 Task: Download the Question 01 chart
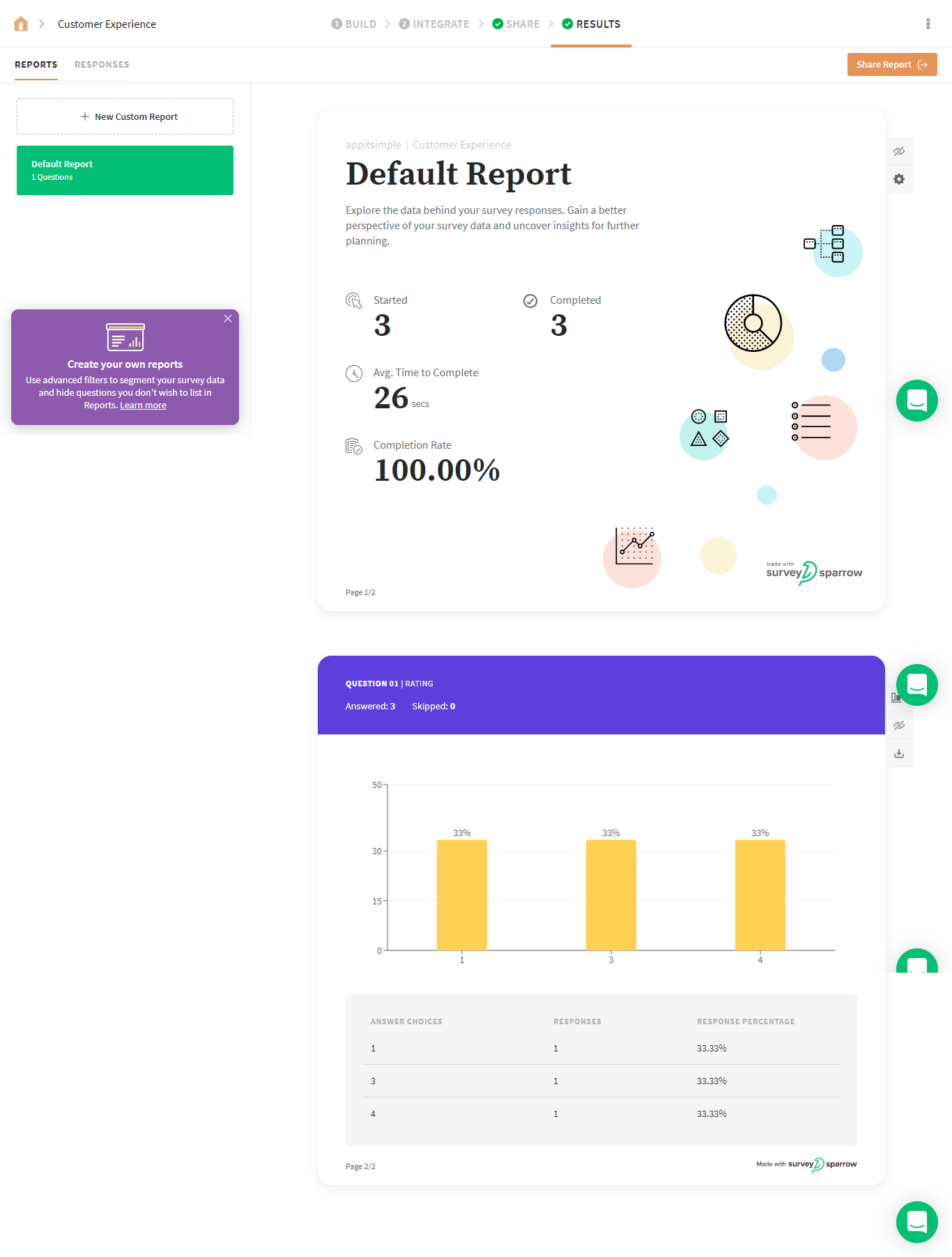click(899, 753)
